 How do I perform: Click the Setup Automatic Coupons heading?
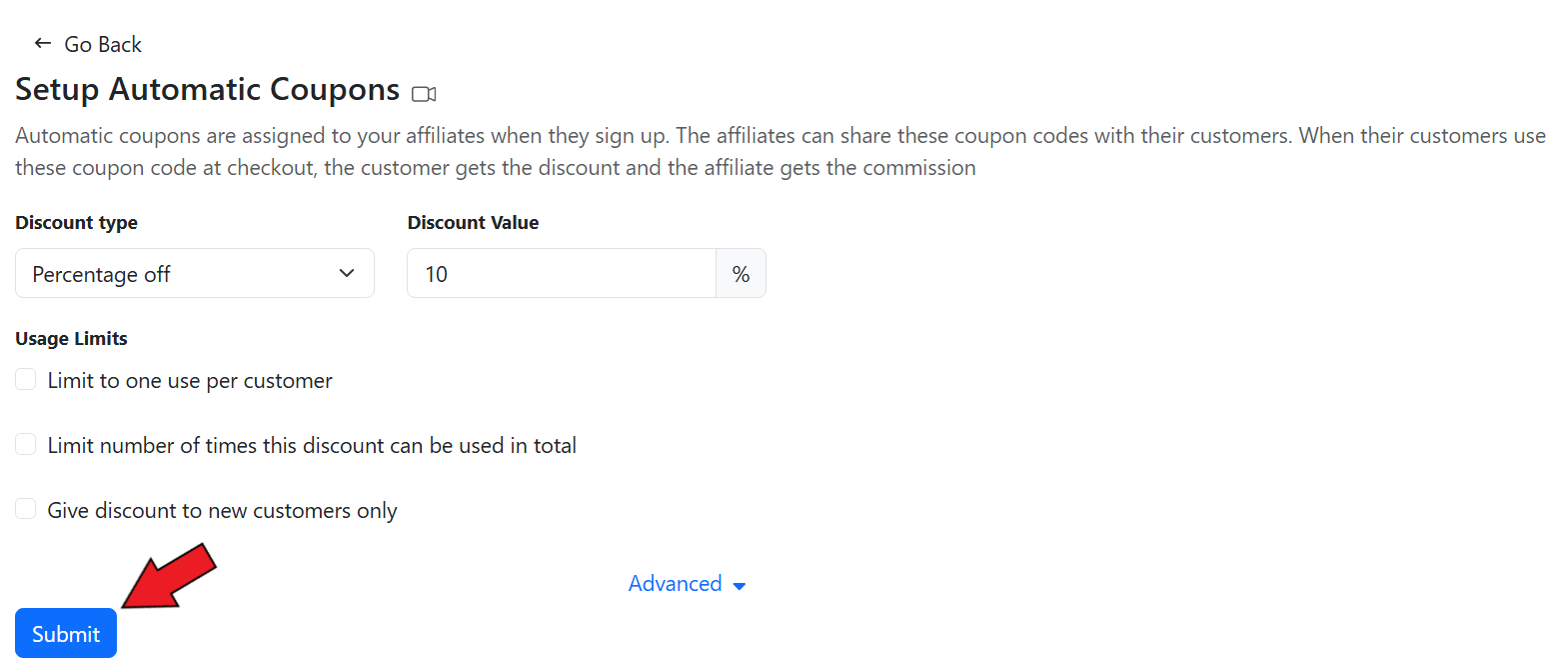(207, 90)
